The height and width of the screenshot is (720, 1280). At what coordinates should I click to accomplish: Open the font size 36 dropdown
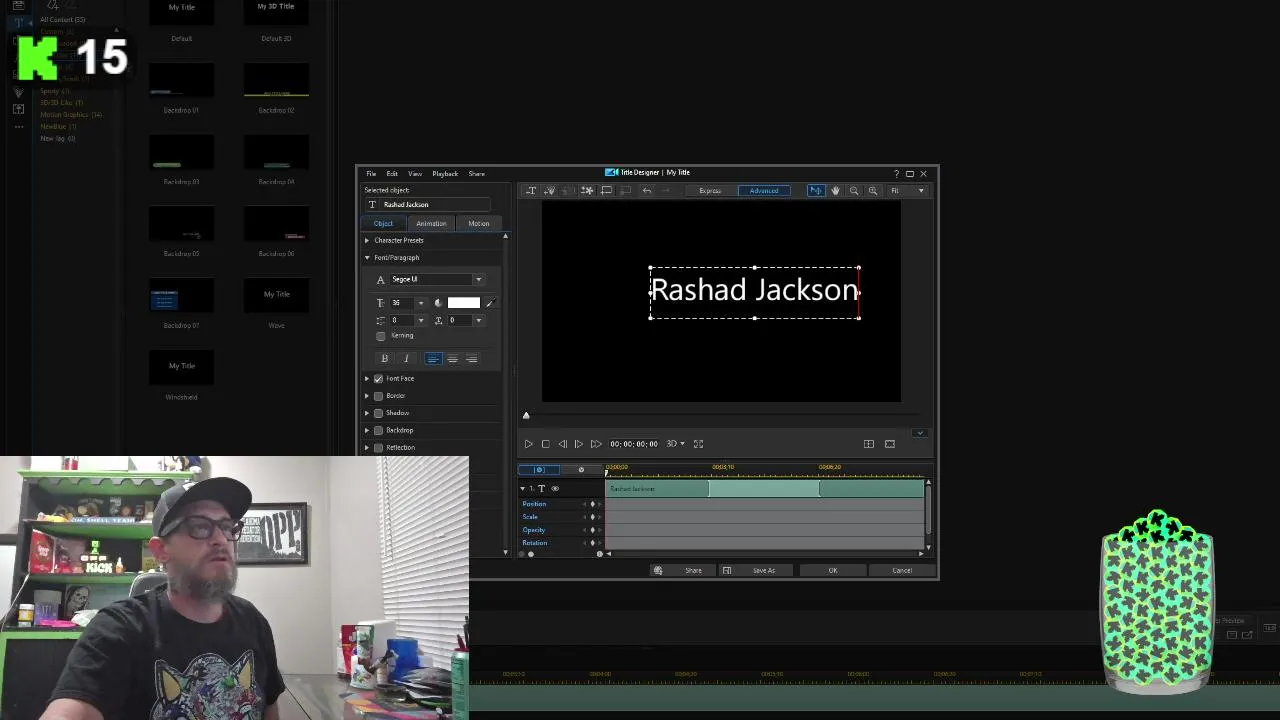pyautogui.click(x=420, y=303)
